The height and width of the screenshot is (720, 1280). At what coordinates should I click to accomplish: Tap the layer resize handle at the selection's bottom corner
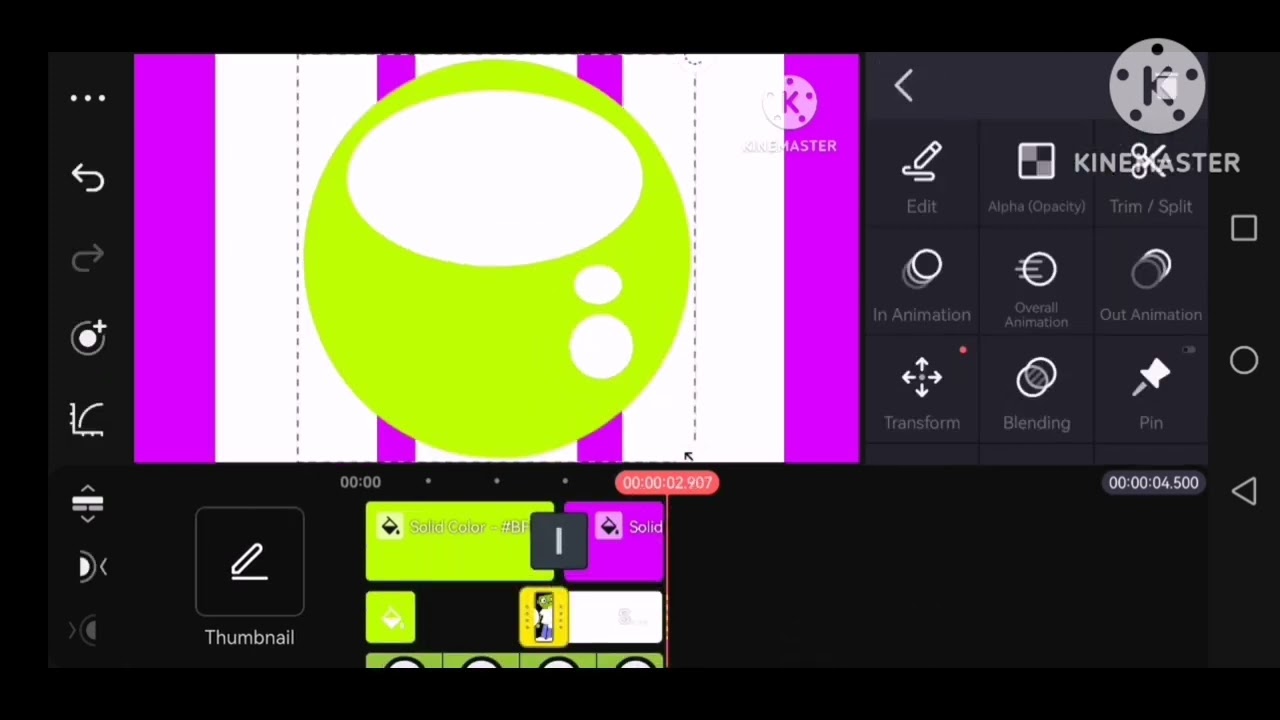click(689, 456)
